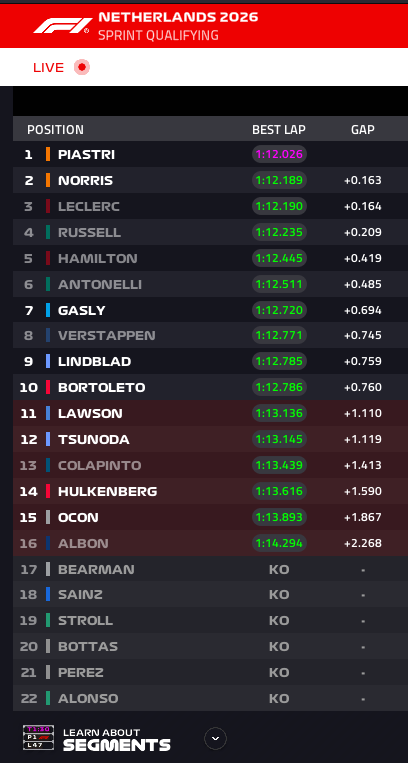Click Bortoleto's lap time 1:12.786
Image resolution: width=408 pixels, height=763 pixels.
(x=279, y=387)
